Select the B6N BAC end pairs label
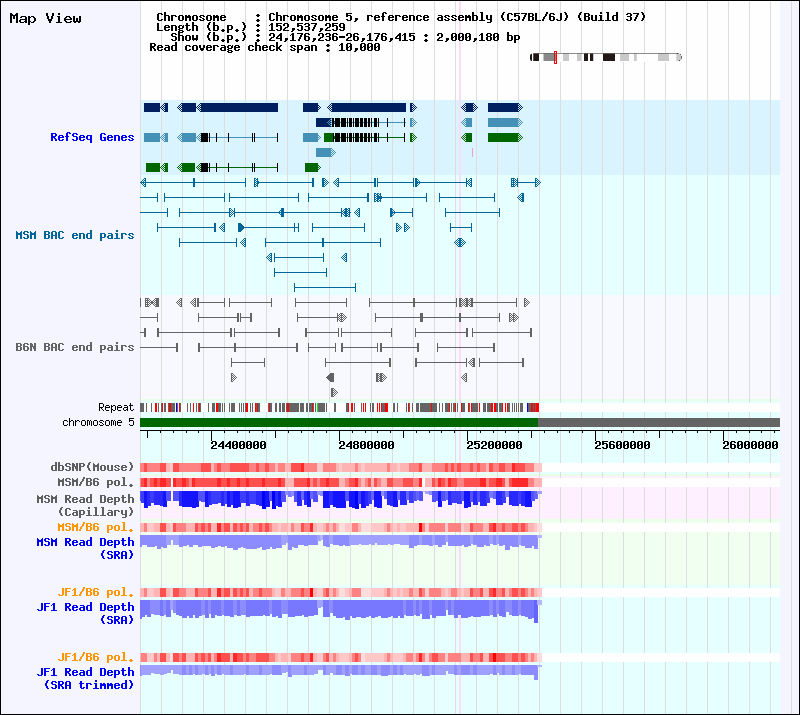 point(74,347)
